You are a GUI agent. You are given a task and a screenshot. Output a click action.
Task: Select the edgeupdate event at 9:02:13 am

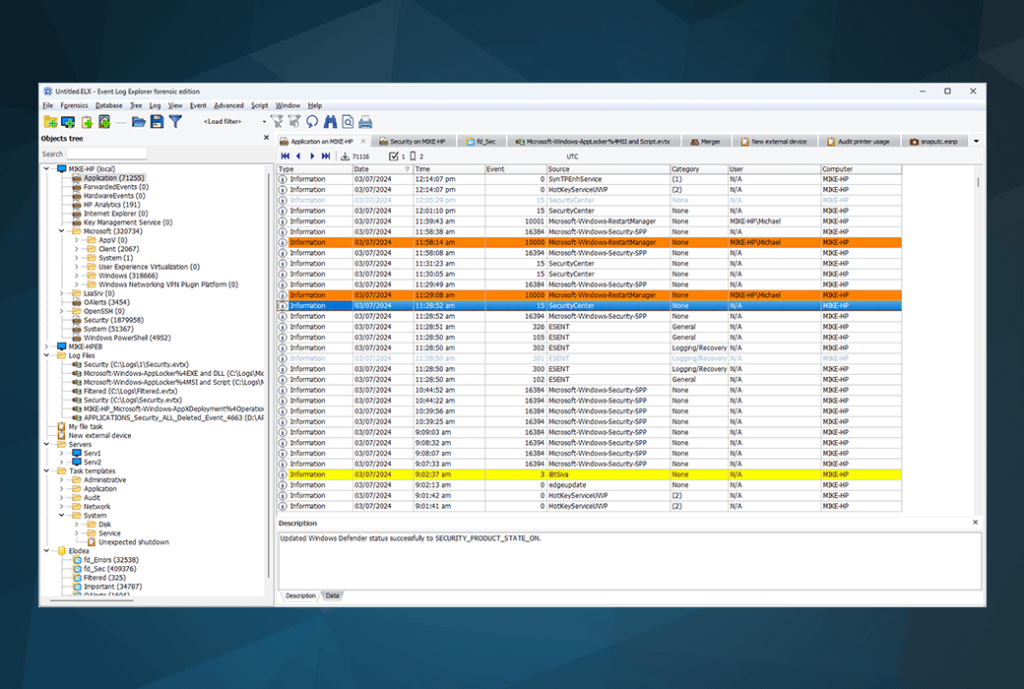pyautogui.click(x=590, y=485)
